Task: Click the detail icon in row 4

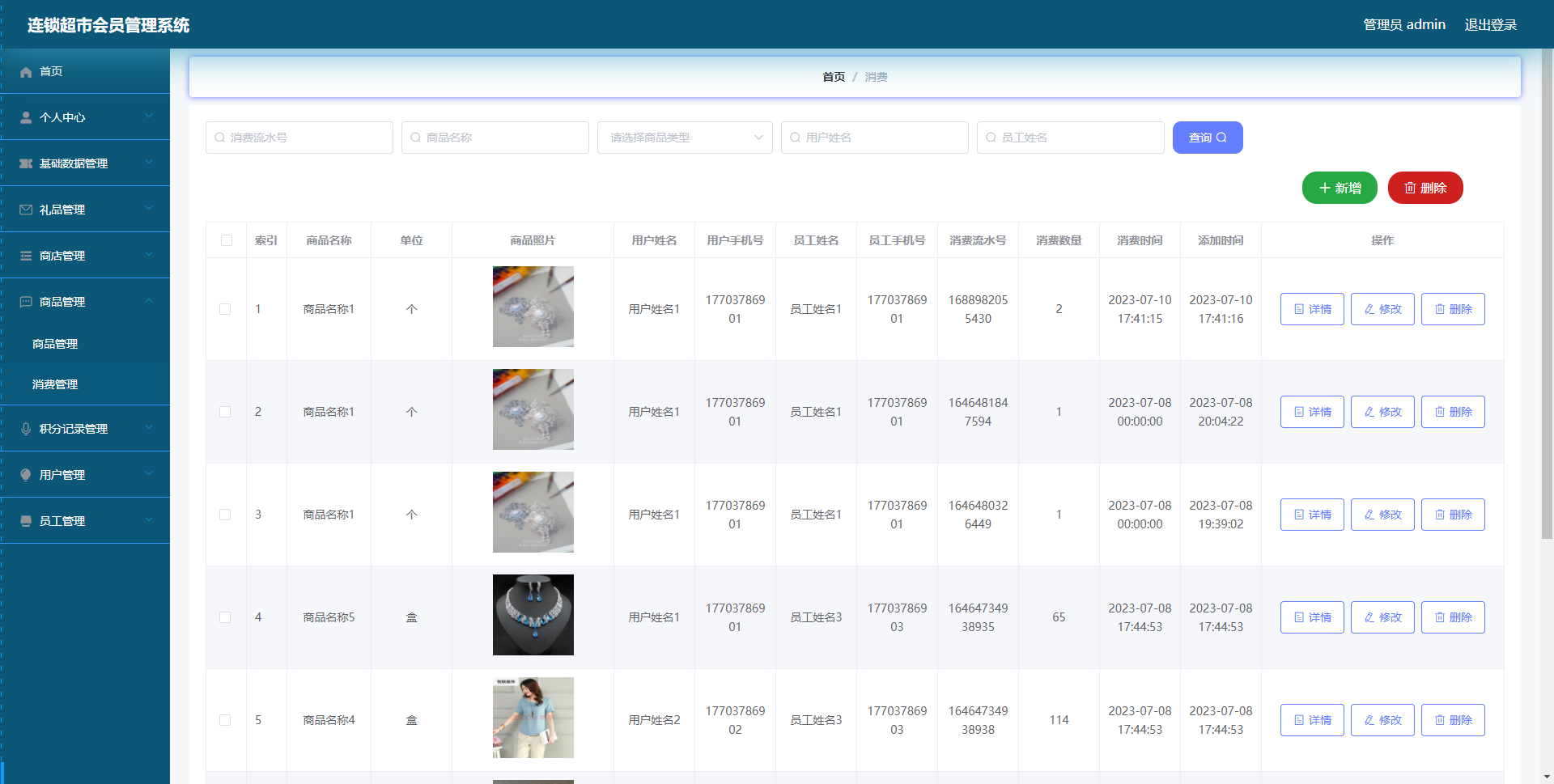Action: click(x=1299, y=618)
